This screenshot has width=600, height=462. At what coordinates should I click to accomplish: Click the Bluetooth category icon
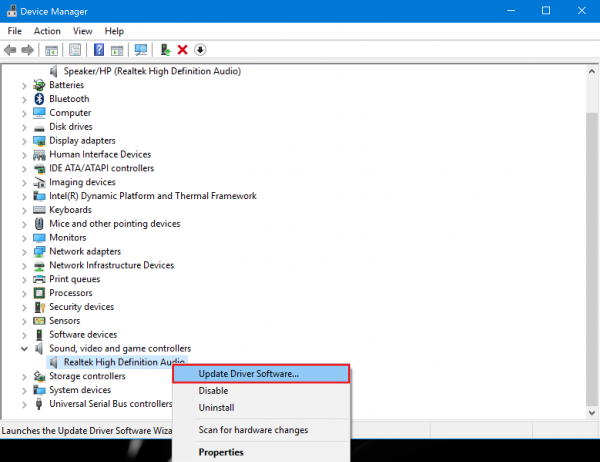click(x=39, y=99)
